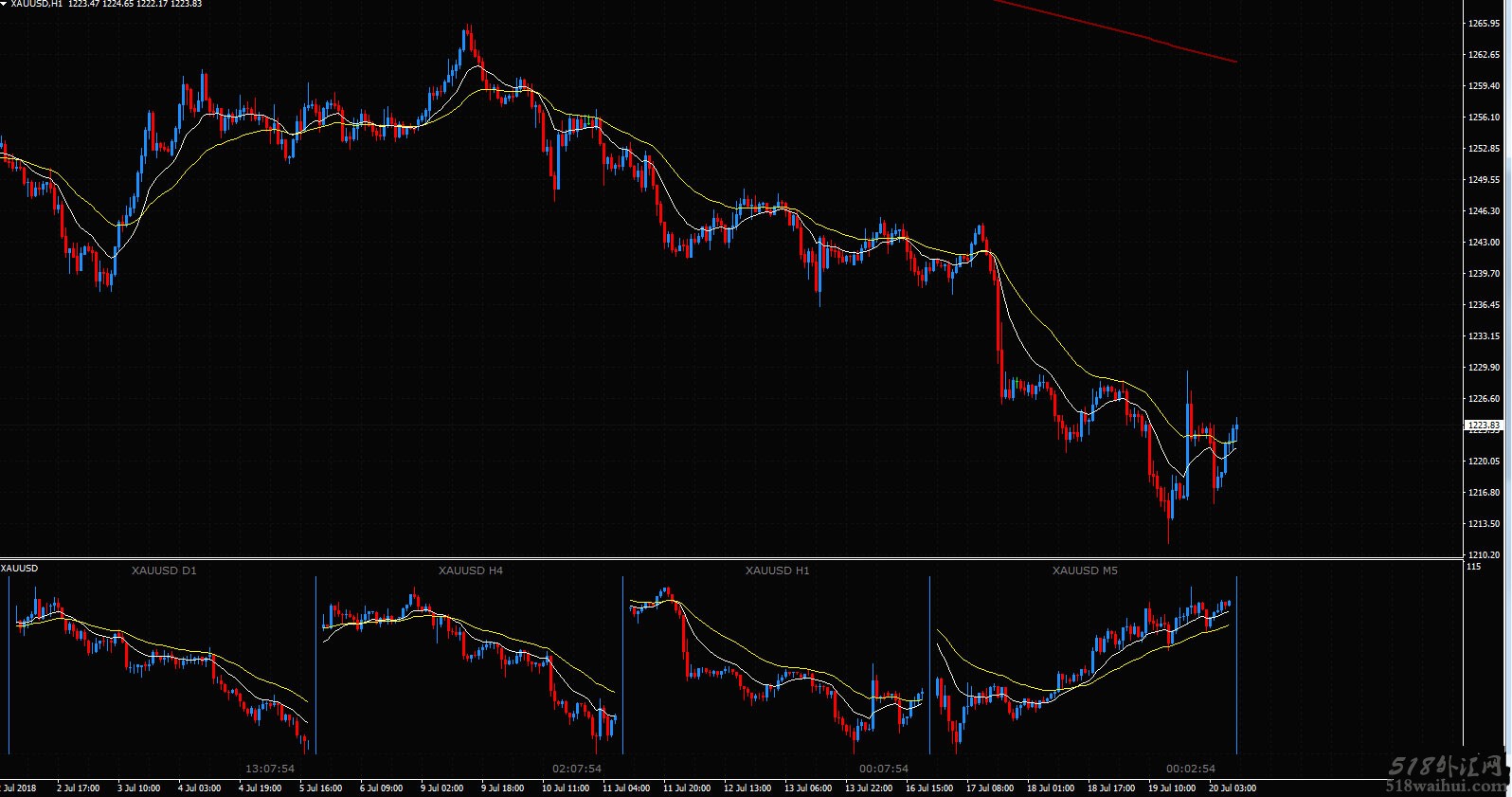Click the time label 9 Jul 02:00
The height and width of the screenshot is (797, 1512).
[x=441, y=788]
